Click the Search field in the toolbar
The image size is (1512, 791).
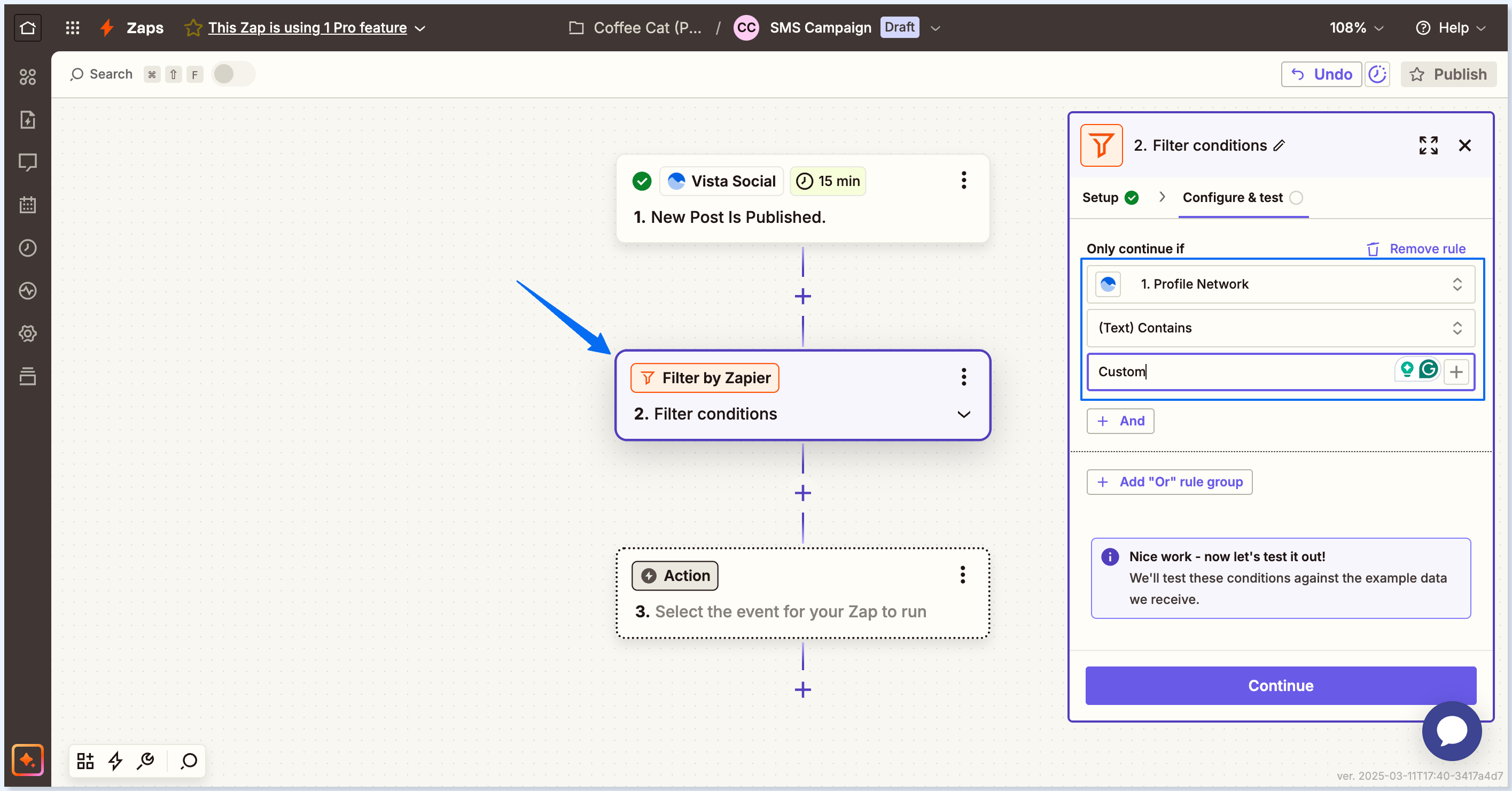pos(102,74)
